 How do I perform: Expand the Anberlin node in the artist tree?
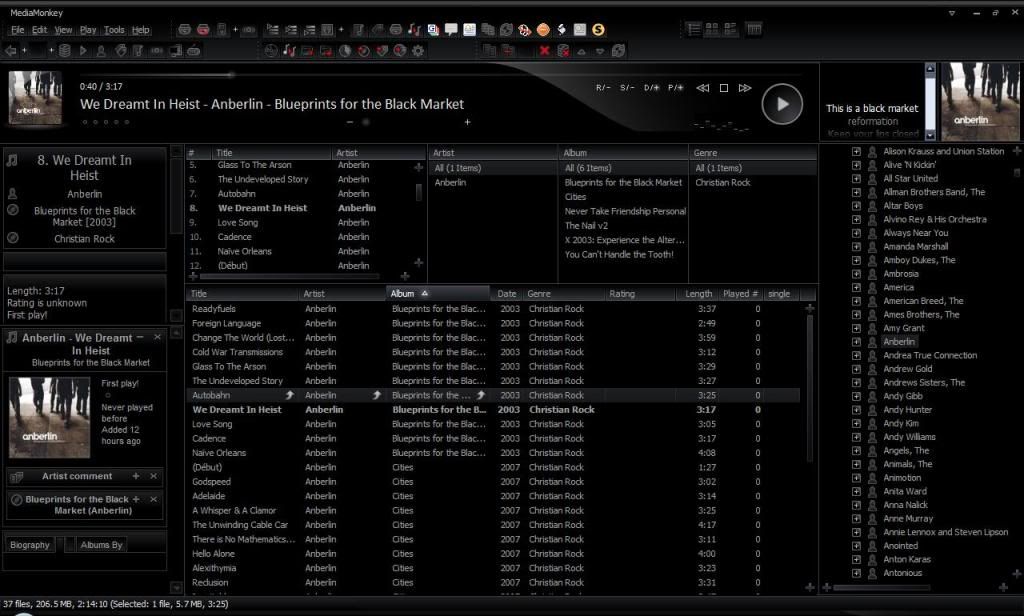[x=856, y=342]
